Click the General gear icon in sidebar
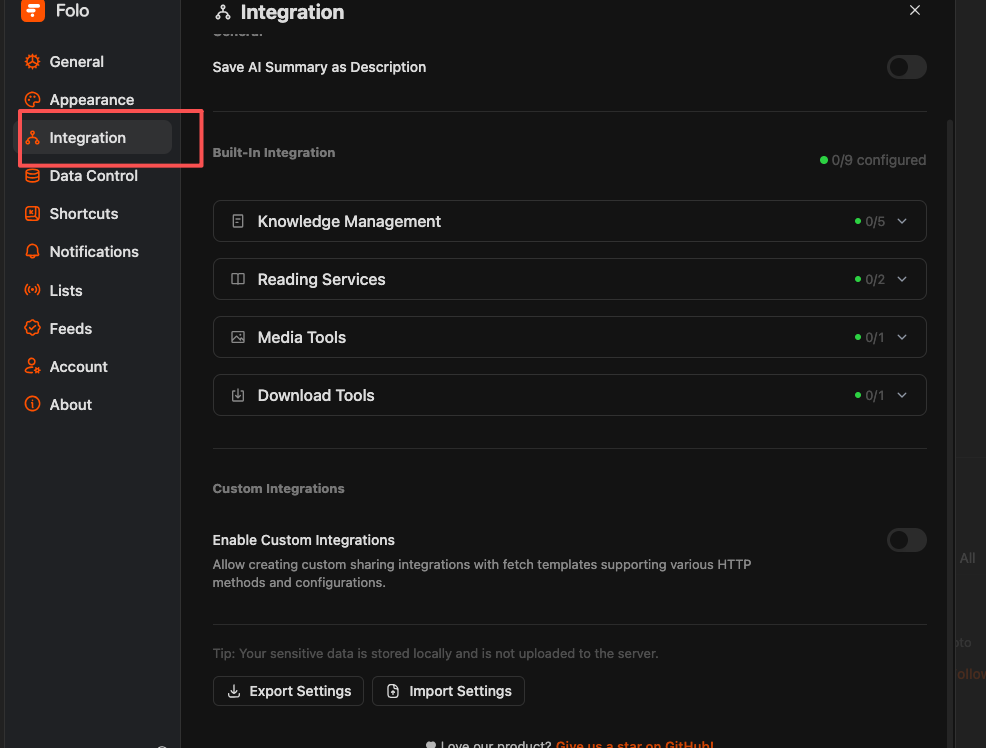986x748 pixels. [x=33, y=62]
